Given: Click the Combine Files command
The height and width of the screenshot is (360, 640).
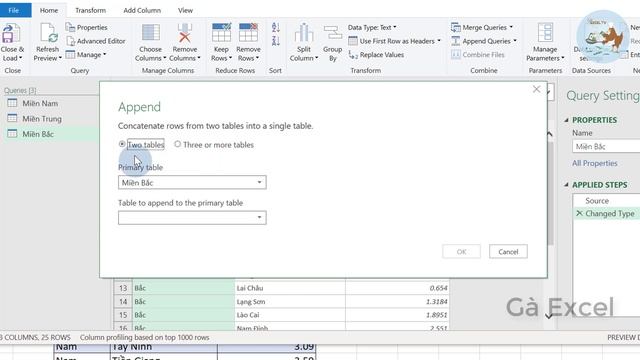Looking at the screenshot, I should tap(478, 55).
